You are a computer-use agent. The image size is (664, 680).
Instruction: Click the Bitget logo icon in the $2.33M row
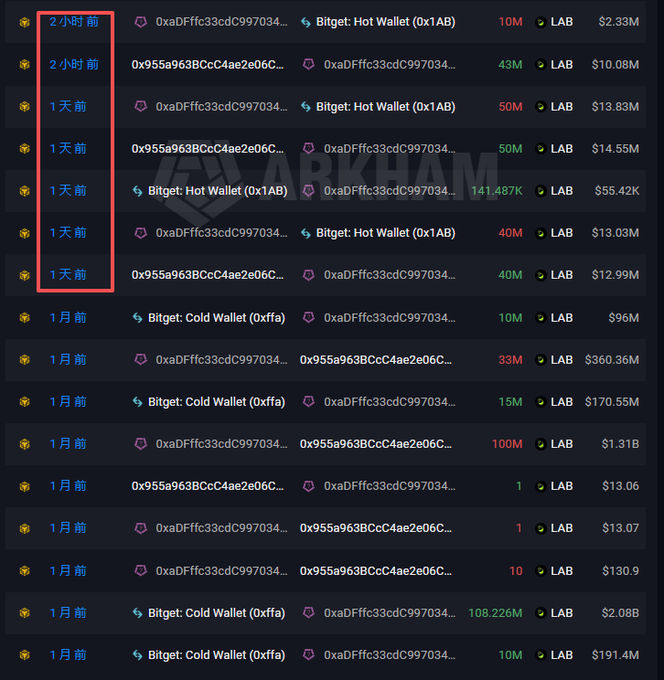pyautogui.click(x=306, y=22)
